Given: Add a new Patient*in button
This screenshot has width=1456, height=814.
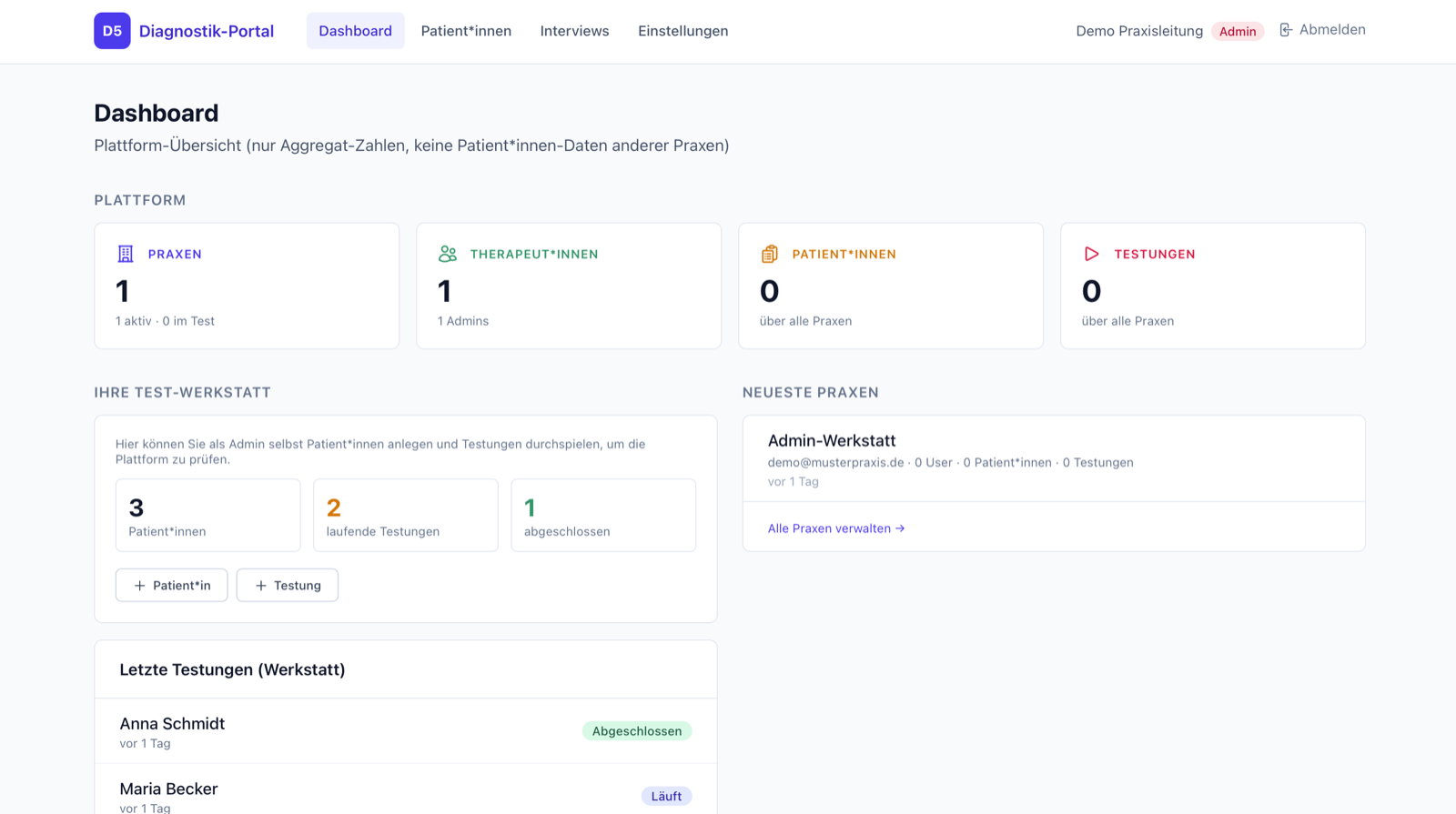Looking at the screenshot, I should 172,586.
